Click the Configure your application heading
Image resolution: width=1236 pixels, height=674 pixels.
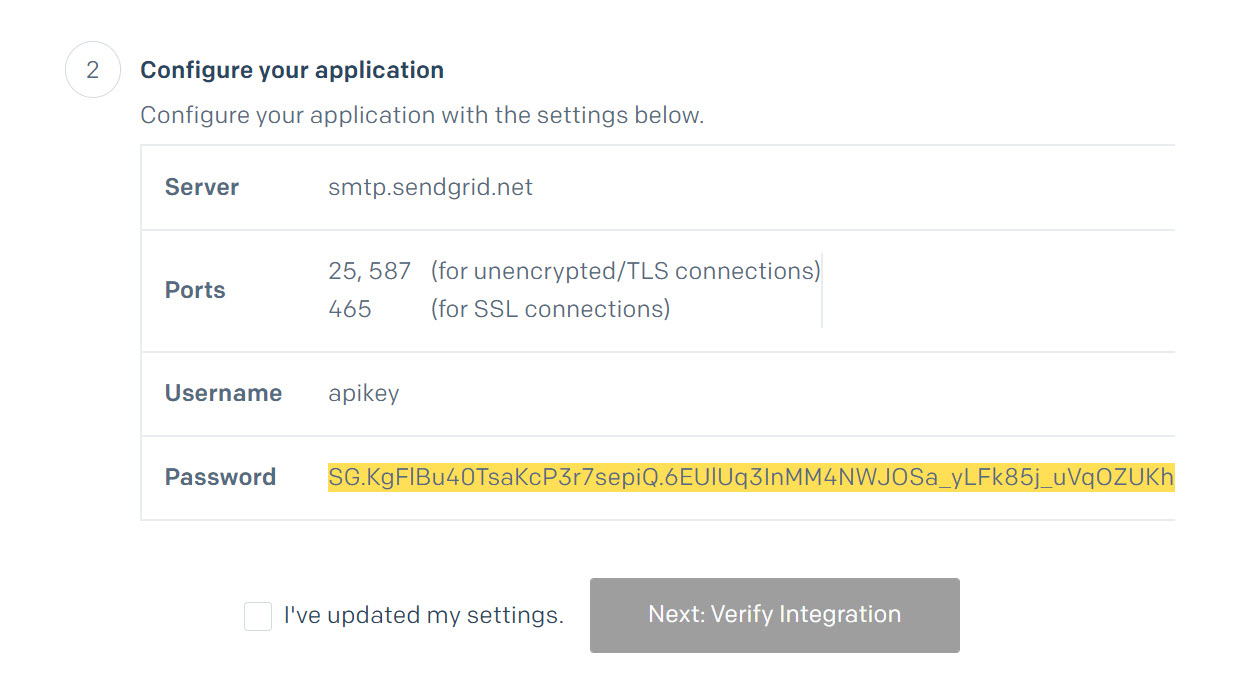click(x=292, y=70)
